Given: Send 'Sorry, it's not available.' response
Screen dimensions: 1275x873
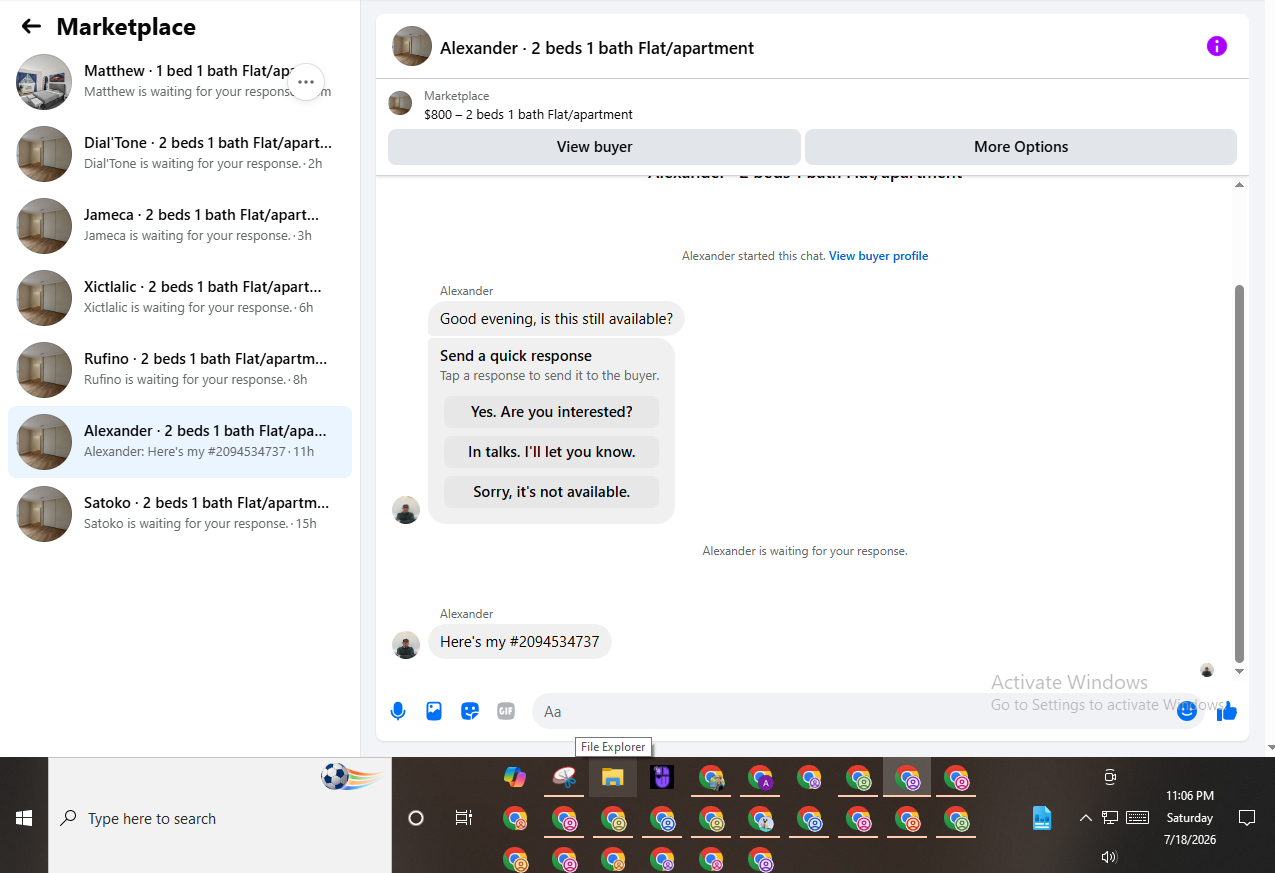Looking at the screenshot, I should click(x=552, y=492).
